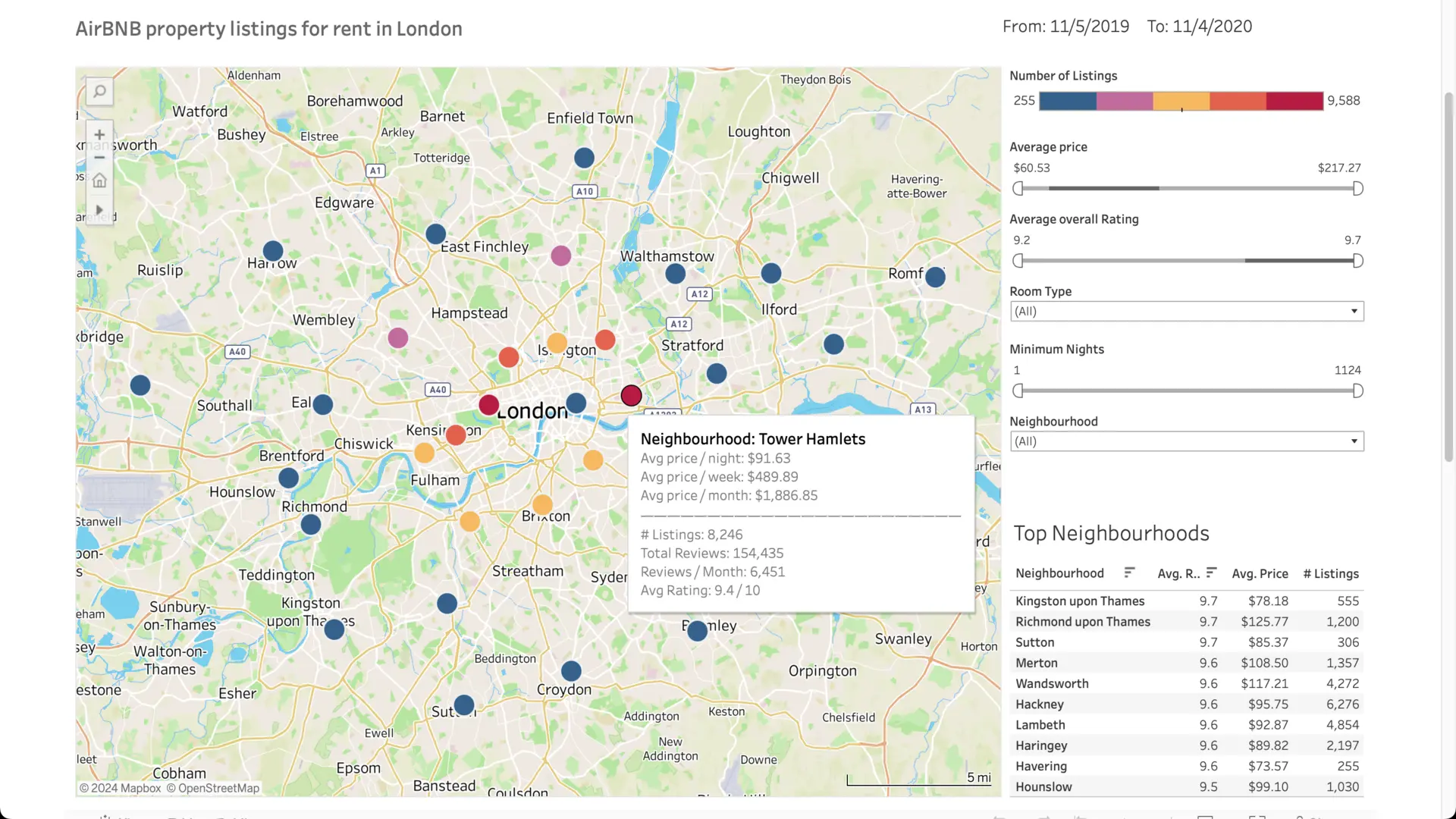Select the marker near Harrow

(273, 250)
